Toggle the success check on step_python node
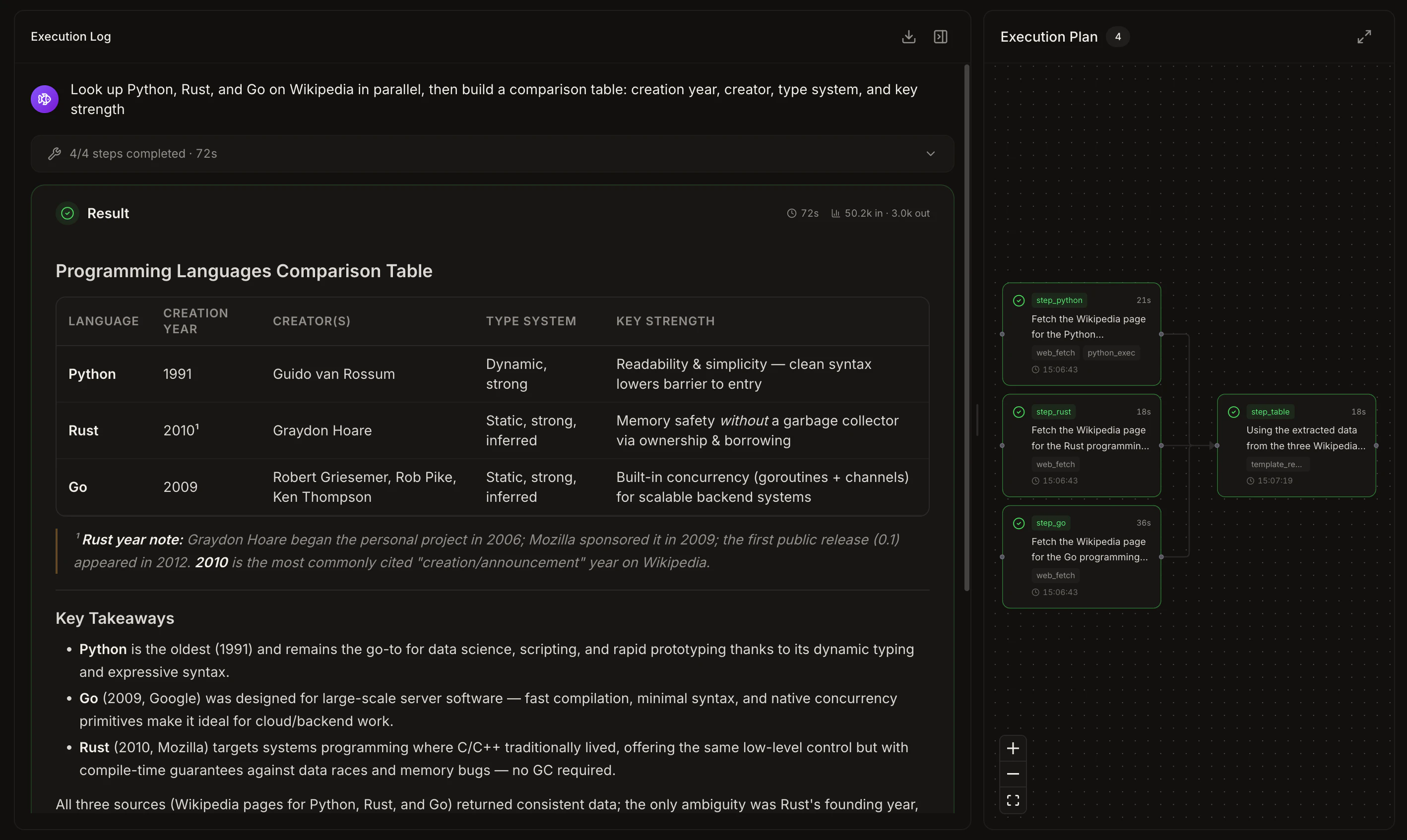Viewport: 1407px width, 840px height. pyautogui.click(x=1019, y=300)
